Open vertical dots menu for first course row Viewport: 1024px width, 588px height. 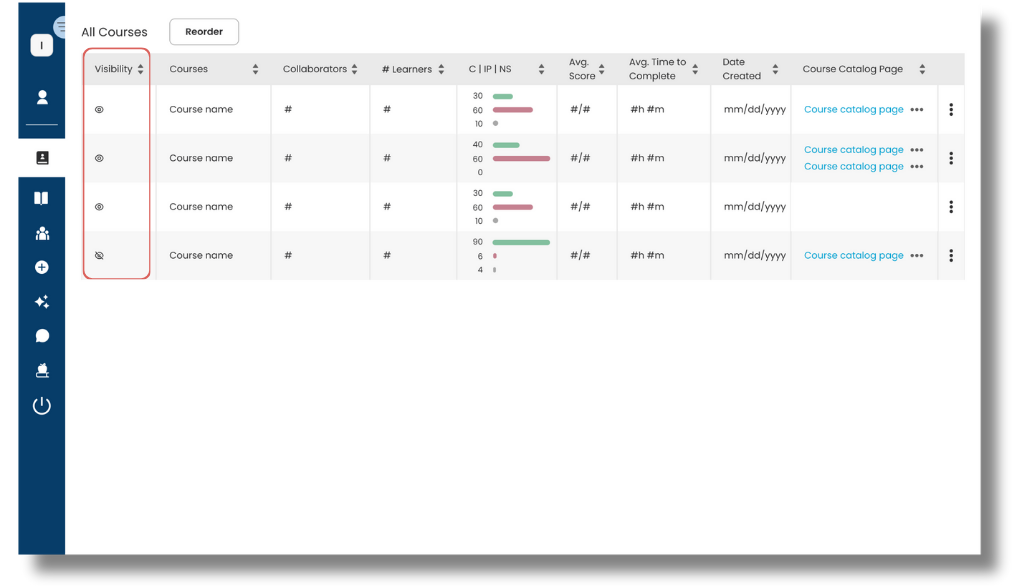(x=951, y=110)
